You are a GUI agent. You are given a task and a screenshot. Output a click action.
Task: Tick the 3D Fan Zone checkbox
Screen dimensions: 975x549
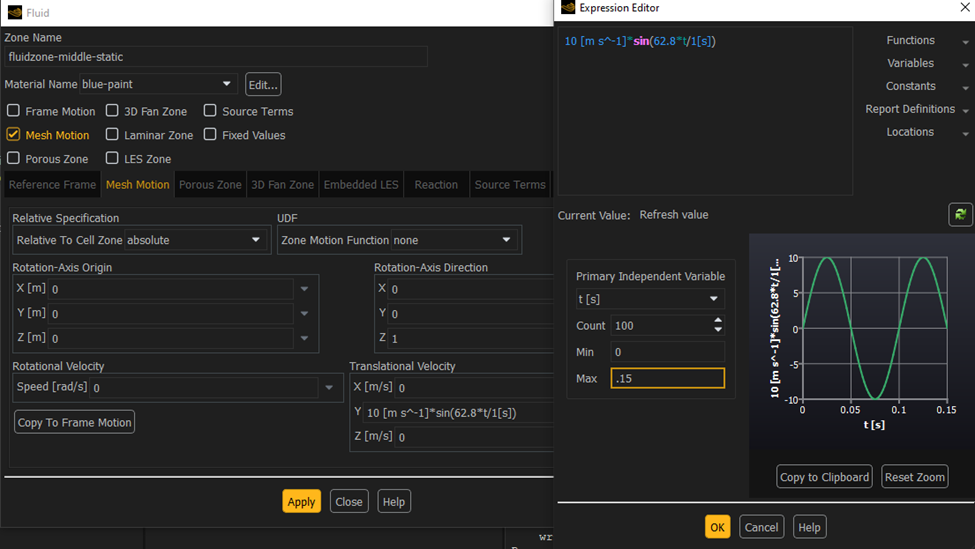tap(112, 111)
